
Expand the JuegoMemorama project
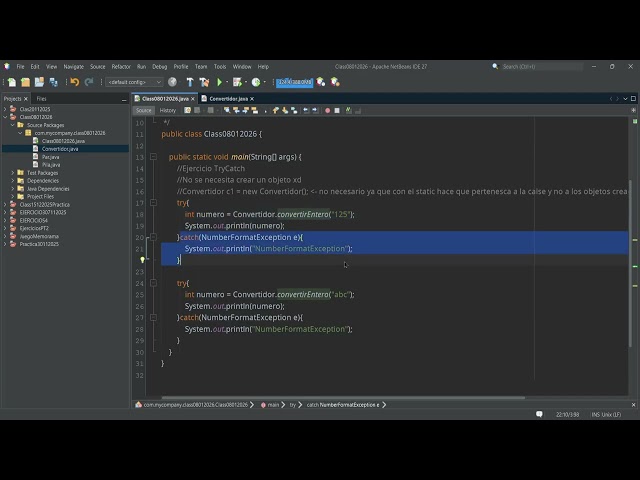5,236
